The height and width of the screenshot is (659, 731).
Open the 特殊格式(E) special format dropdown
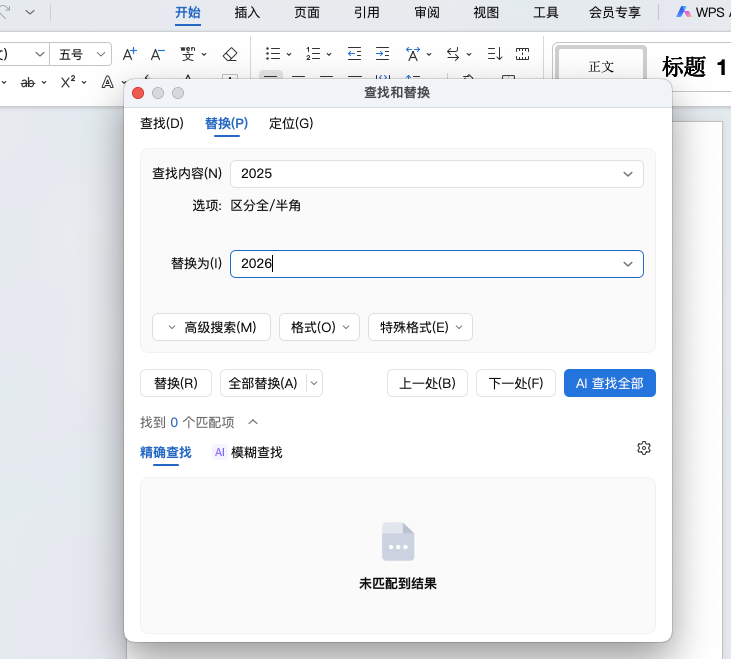(421, 327)
